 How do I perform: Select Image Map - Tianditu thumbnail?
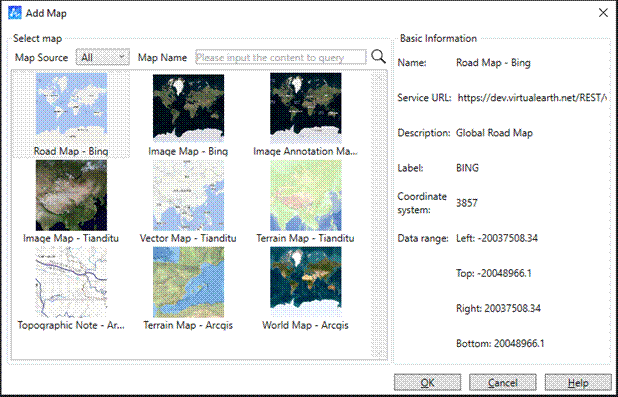coord(71,196)
